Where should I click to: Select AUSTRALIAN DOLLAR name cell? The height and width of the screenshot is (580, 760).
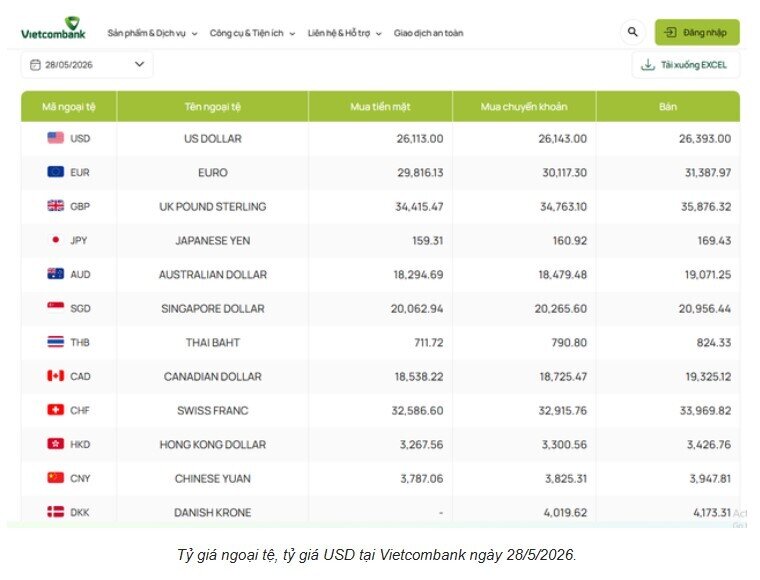pyautogui.click(x=213, y=275)
